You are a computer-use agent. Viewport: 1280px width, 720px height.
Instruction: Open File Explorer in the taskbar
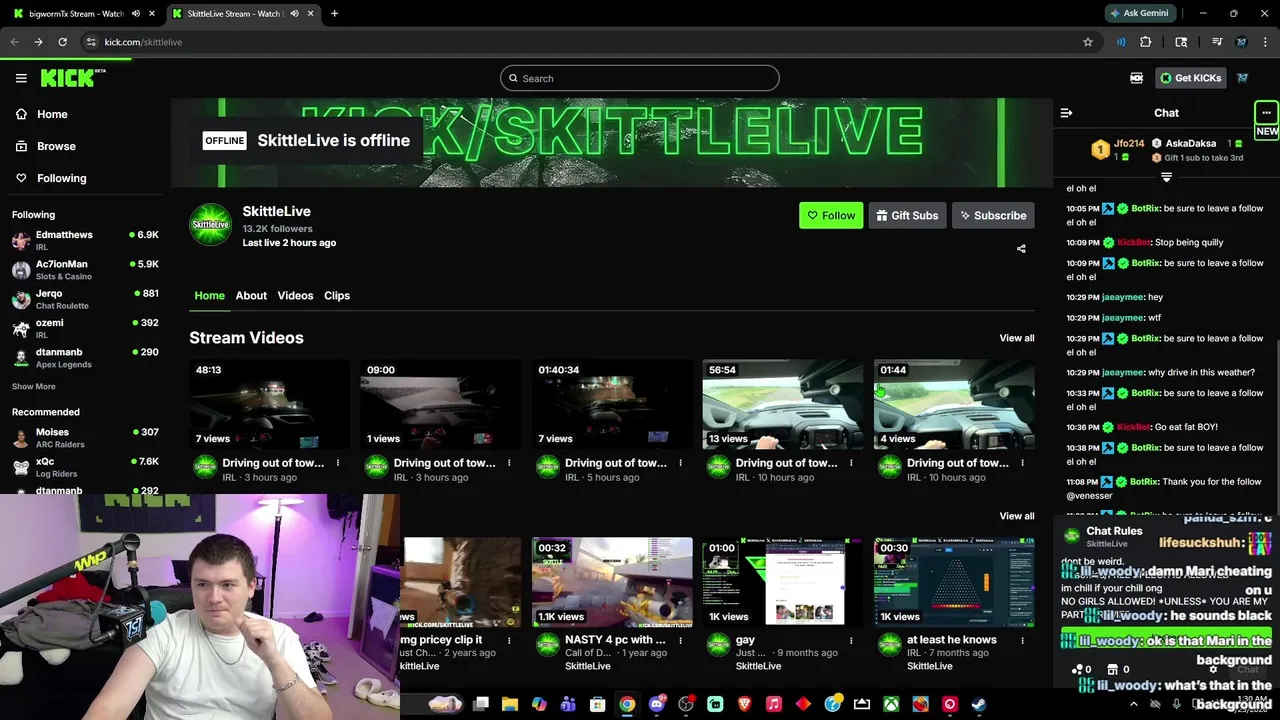pyautogui.click(x=510, y=704)
